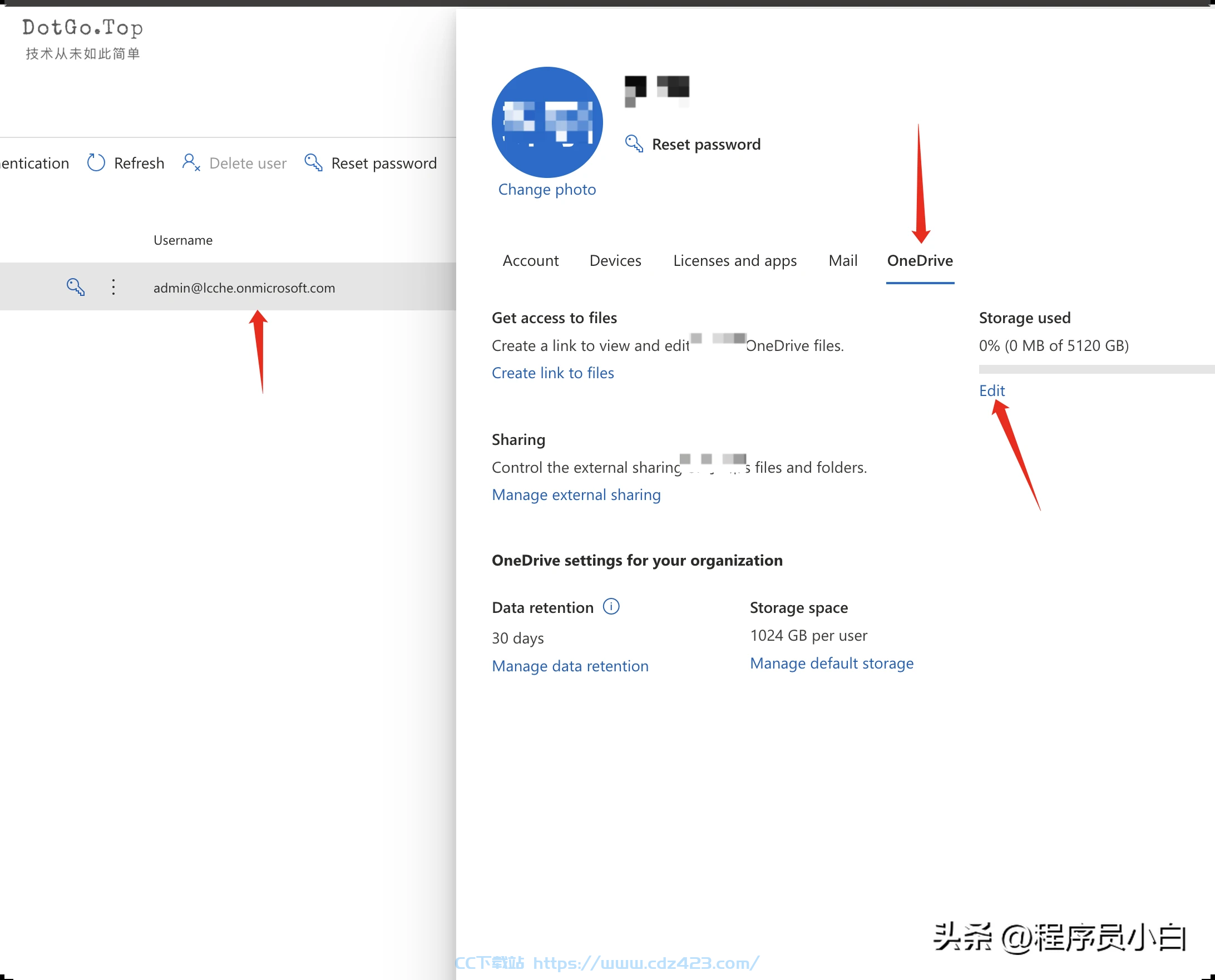Switch to the Devices tab

[615, 260]
